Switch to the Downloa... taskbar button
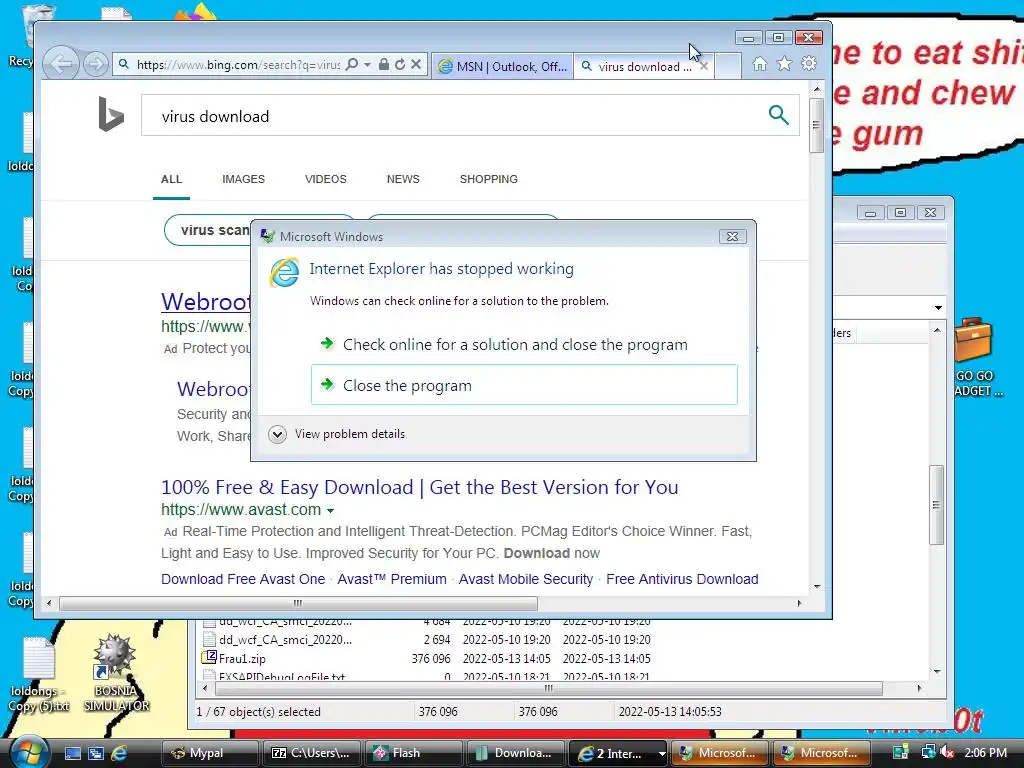This screenshot has width=1024, height=768. (515, 754)
